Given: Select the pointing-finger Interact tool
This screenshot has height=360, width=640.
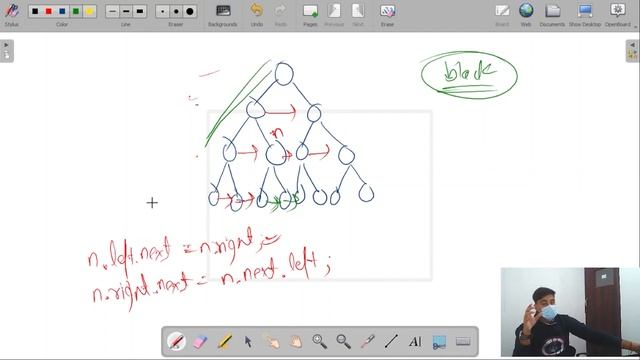Looking at the screenshot, I should tap(272, 341).
